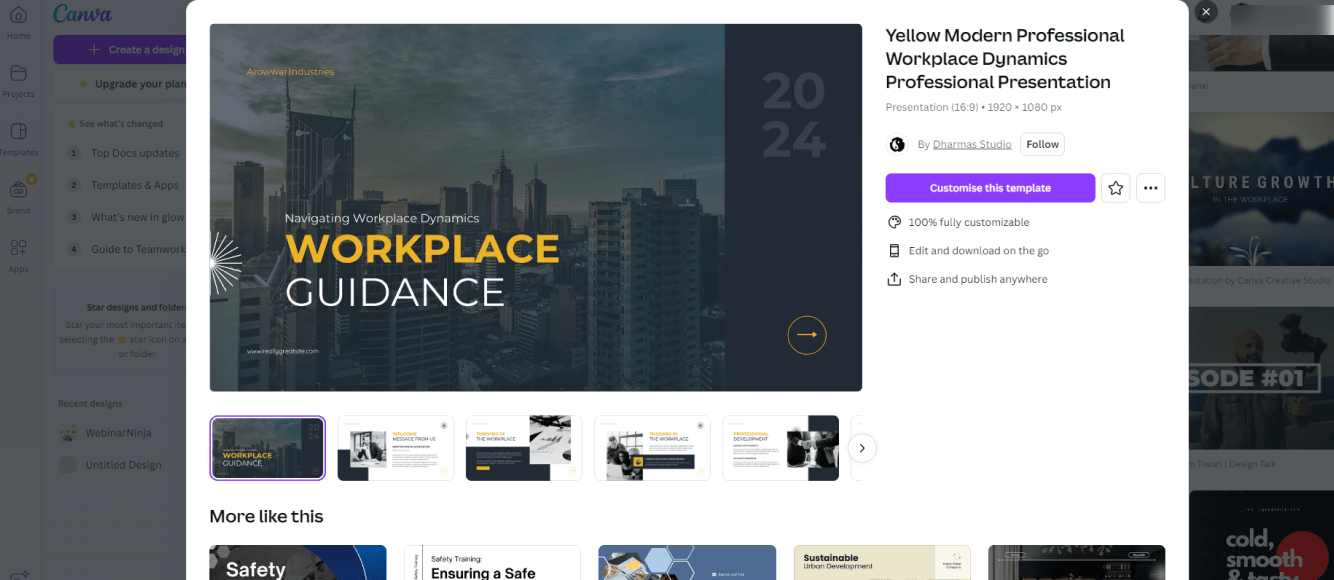1334x580 pixels.
Task: Click the Share and publish upload icon
Action: pyautogui.click(x=894, y=279)
